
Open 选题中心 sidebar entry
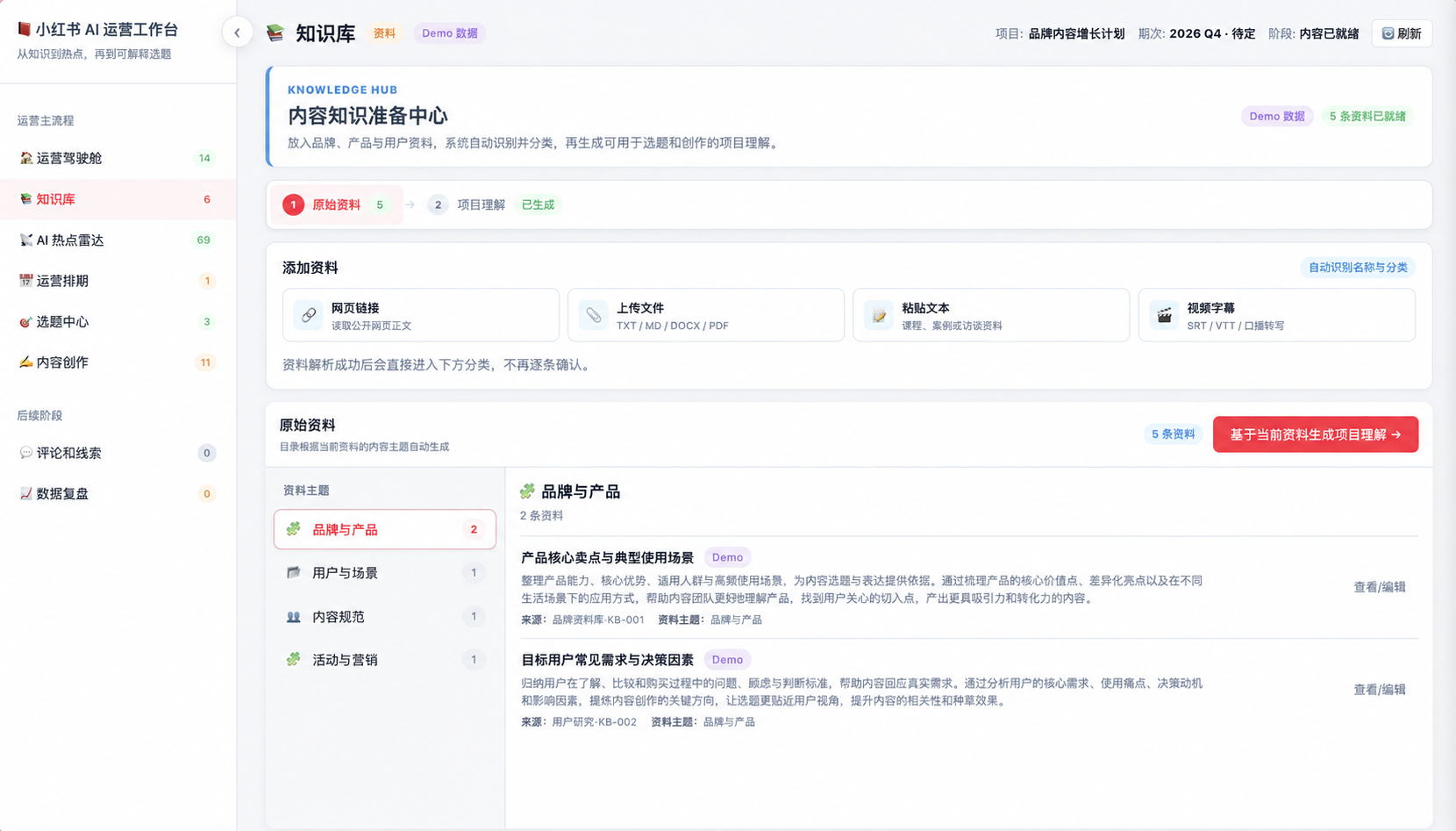[118, 321]
